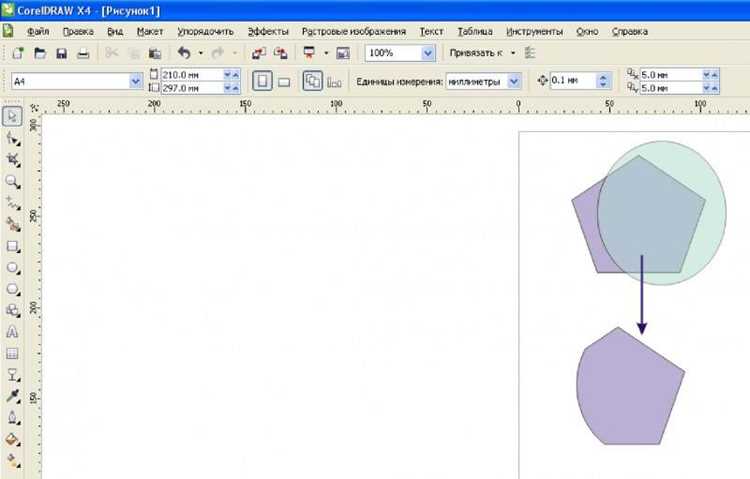This screenshot has height=479, width=750.
Task: Select the Smart Fill tool
Action: (x=12, y=224)
